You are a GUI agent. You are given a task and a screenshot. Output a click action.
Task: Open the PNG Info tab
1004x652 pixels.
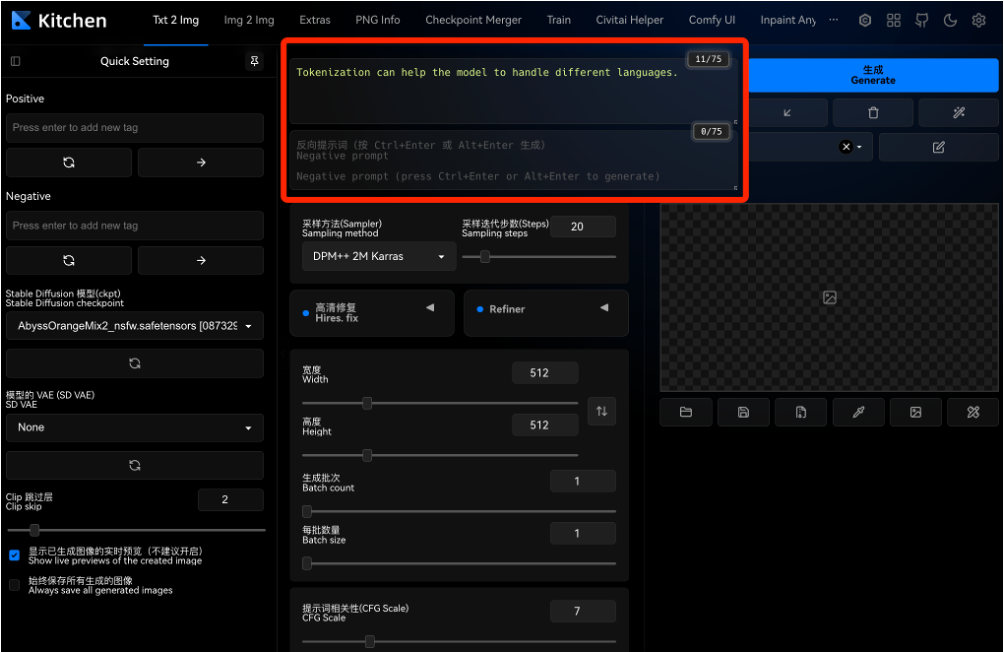(x=378, y=20)
